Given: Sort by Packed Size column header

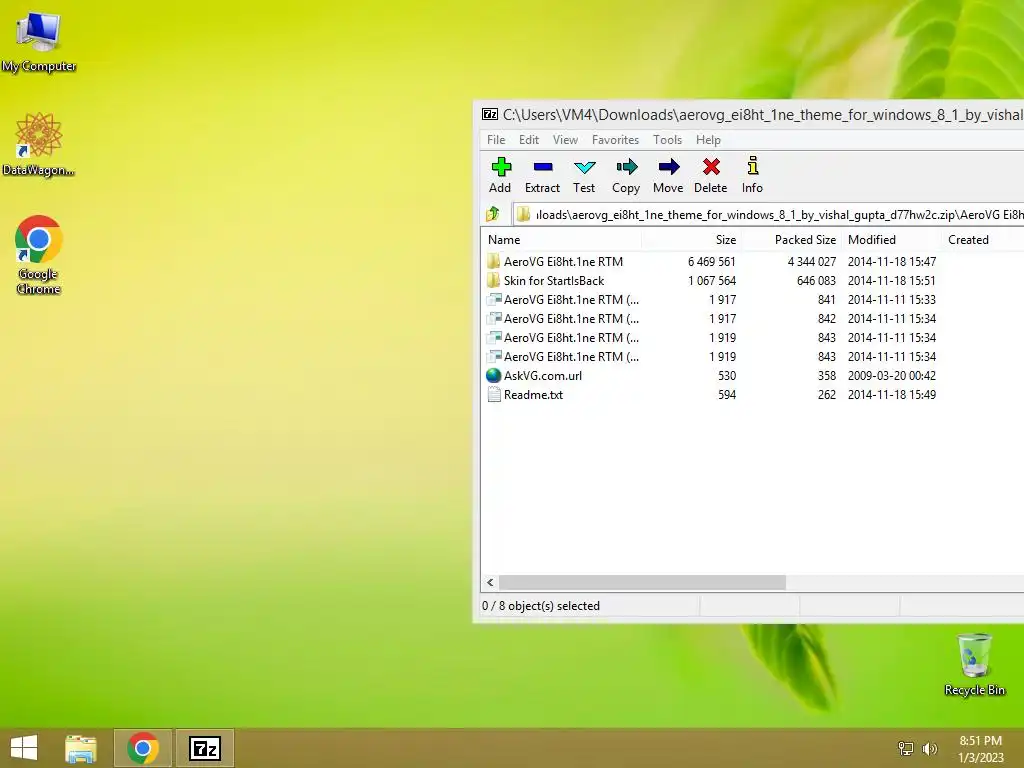Looking at the screenshot, I should 792,240.
